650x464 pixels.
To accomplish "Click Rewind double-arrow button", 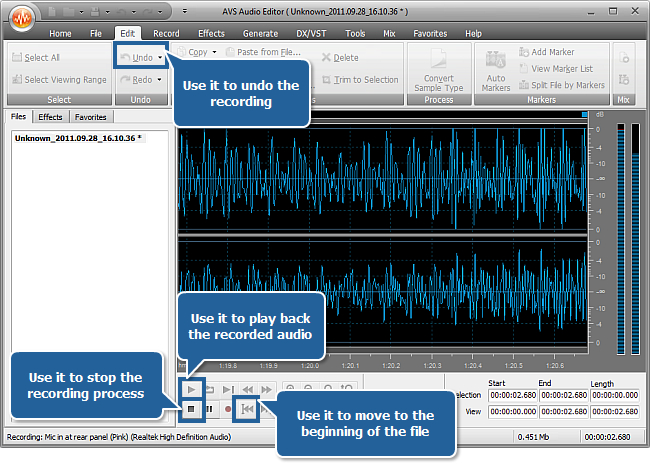I will [248, 390].
